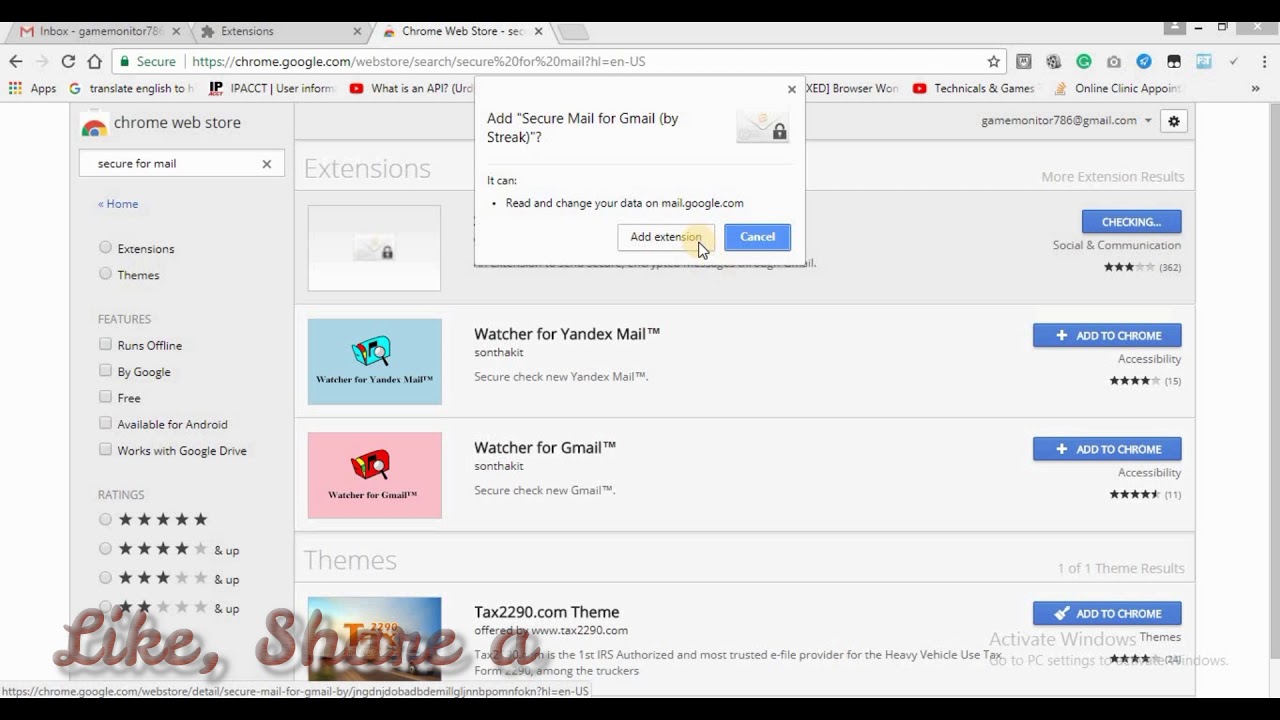Open the blue rocket extension icon

(x=1144, y=61)
